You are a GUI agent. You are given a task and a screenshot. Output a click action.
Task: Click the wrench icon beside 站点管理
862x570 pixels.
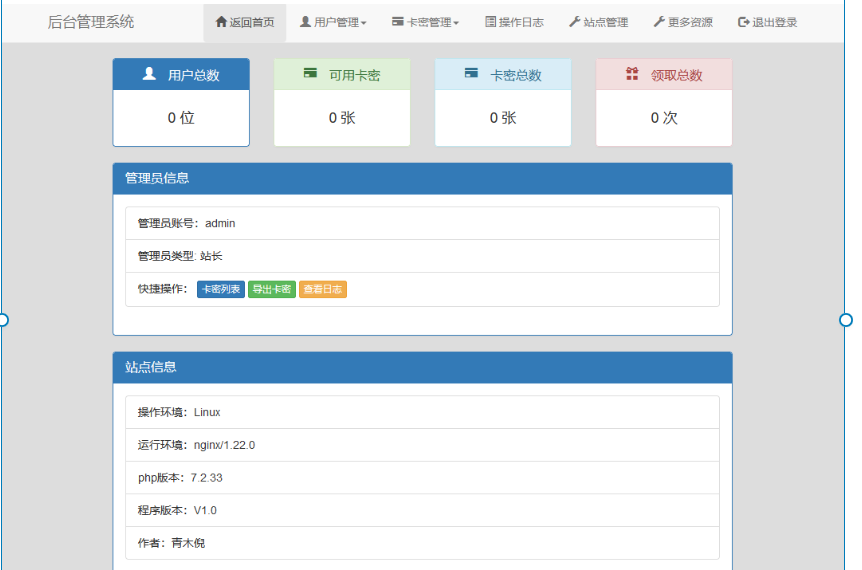pos(574,22)
